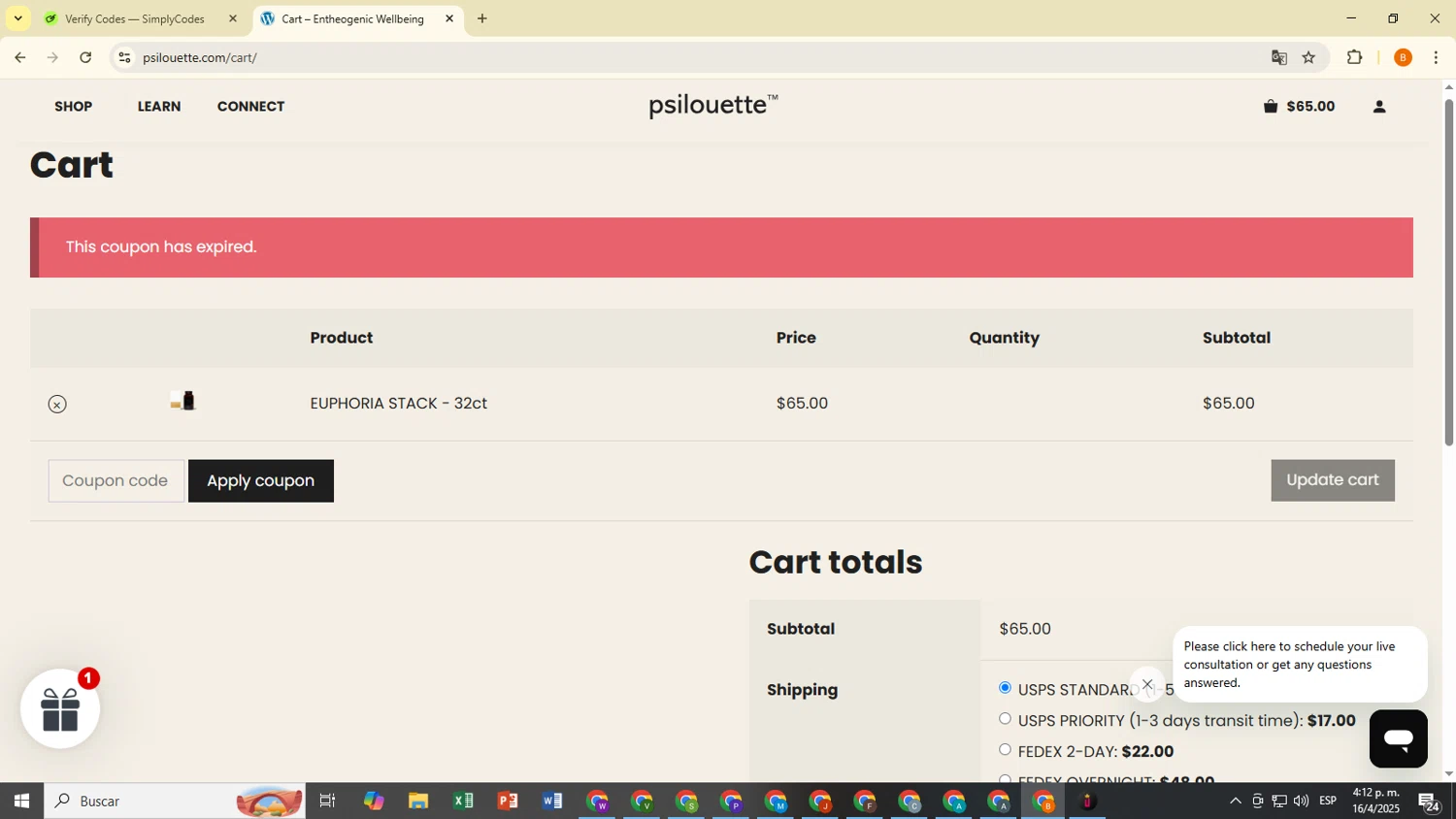The image size is (1456, 819).
Task: Select FEDEX 2-DAY shipping option
Action: pos(1005,750)
